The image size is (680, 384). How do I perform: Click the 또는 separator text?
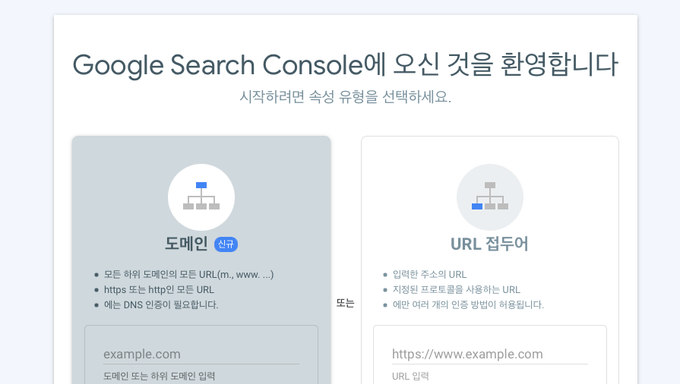pyautogui.click(x=345, y=303)
